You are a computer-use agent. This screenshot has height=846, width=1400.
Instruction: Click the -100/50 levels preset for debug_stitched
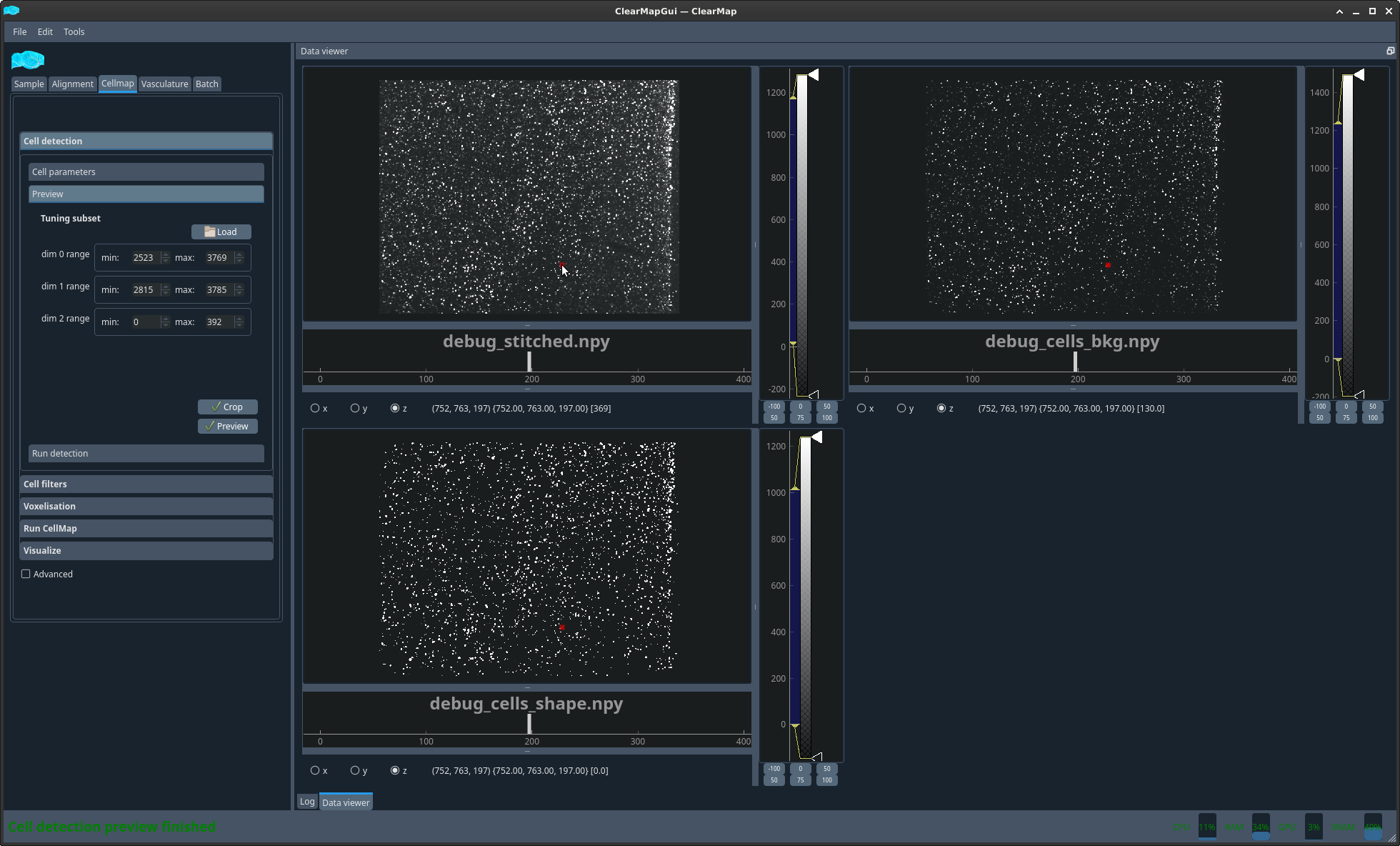(x=774, y=412)
